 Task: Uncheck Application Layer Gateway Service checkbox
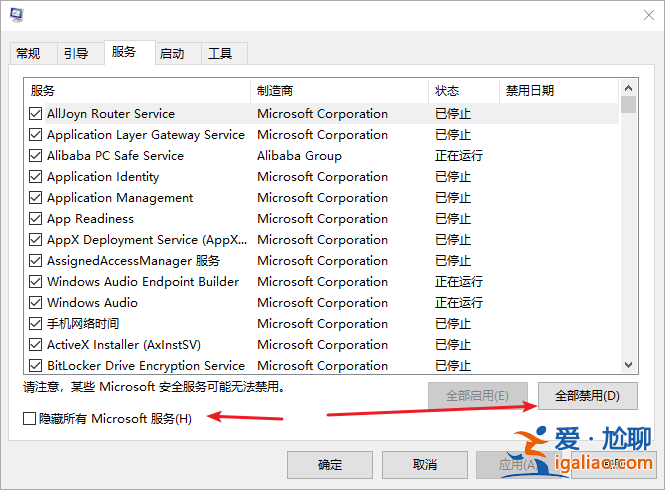click(x=35, y=135)
